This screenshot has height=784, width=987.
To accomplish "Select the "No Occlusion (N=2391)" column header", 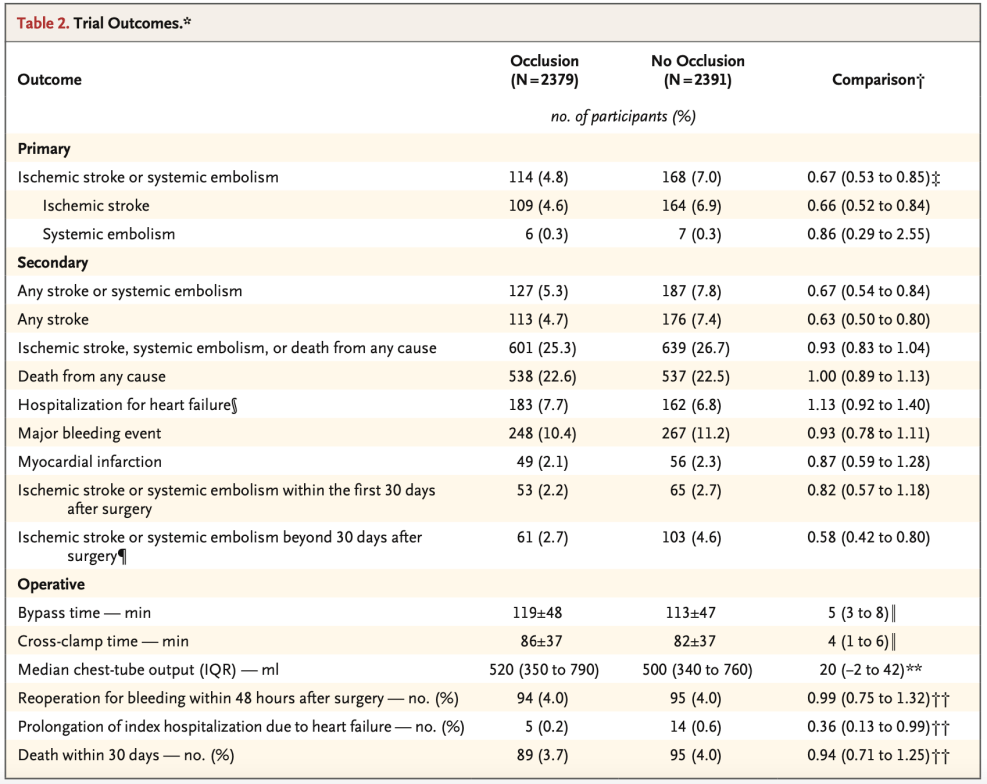I will [697, 70].
